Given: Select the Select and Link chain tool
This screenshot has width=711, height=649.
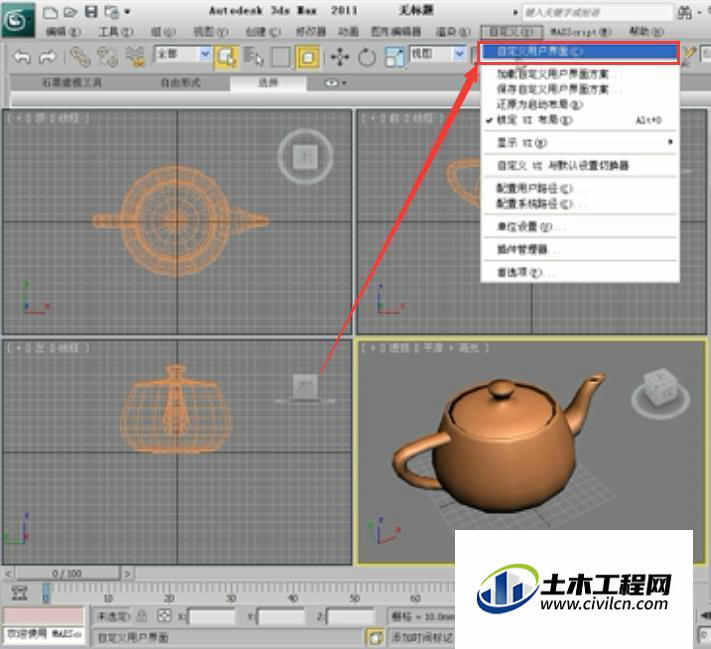Looking at the screenshot, I should coord(80,57).
